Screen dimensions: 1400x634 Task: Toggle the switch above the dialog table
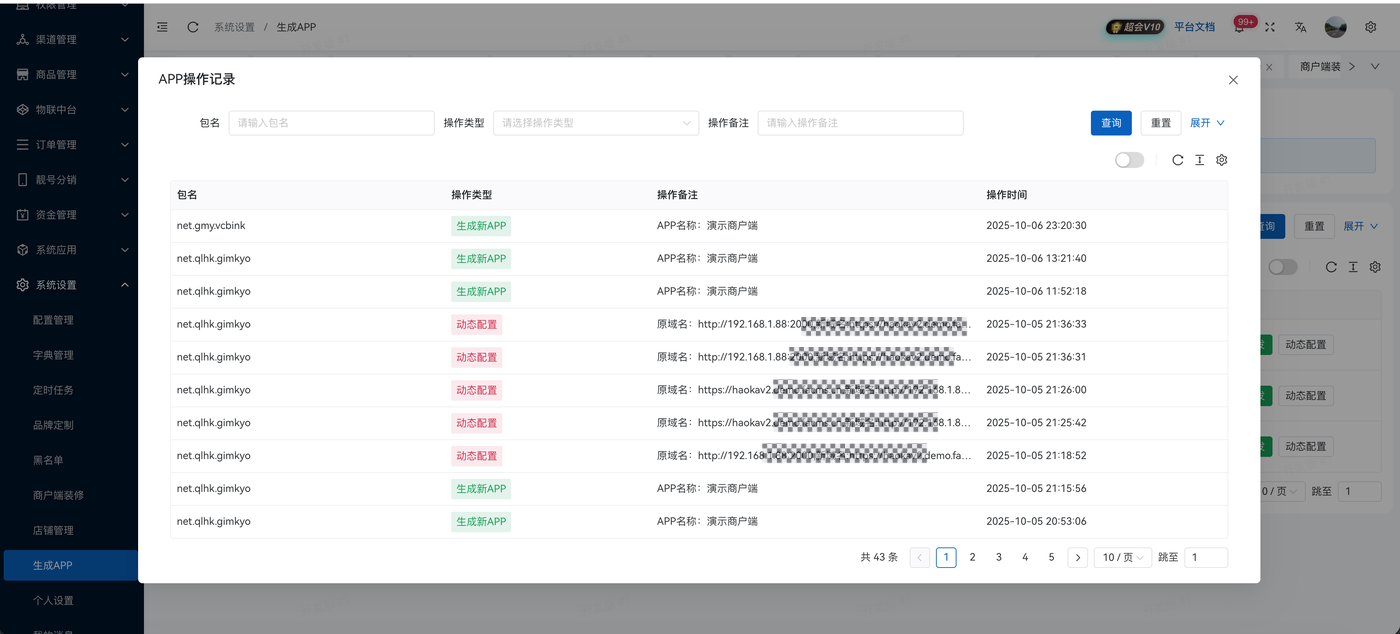click(x=1129, y=160)
